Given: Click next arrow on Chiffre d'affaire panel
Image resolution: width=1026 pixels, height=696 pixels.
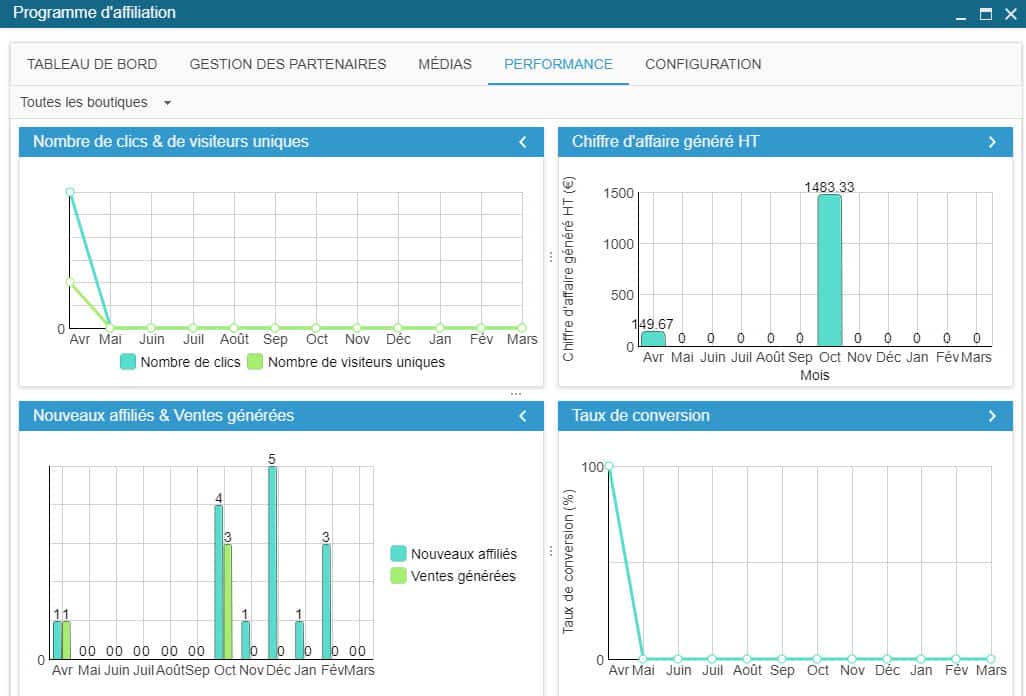Looking at the screenshot, I should pyautogui.click(x=992, y=142).
